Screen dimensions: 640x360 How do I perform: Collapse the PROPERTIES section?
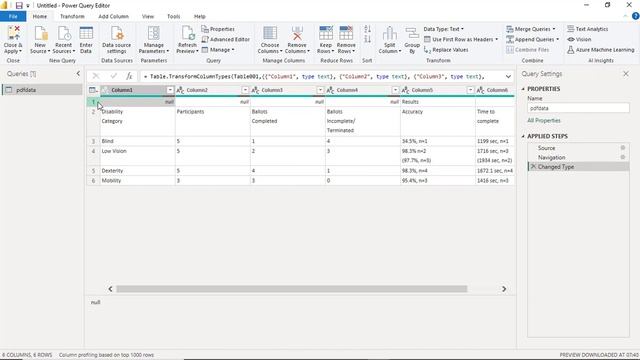[523, 89]
